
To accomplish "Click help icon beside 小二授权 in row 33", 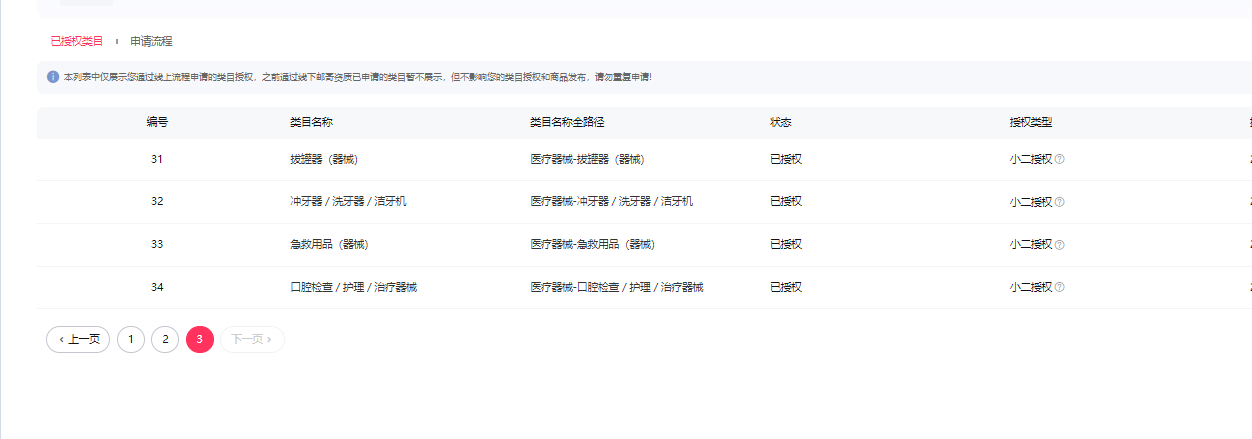I will click(x=1060, y=245).
